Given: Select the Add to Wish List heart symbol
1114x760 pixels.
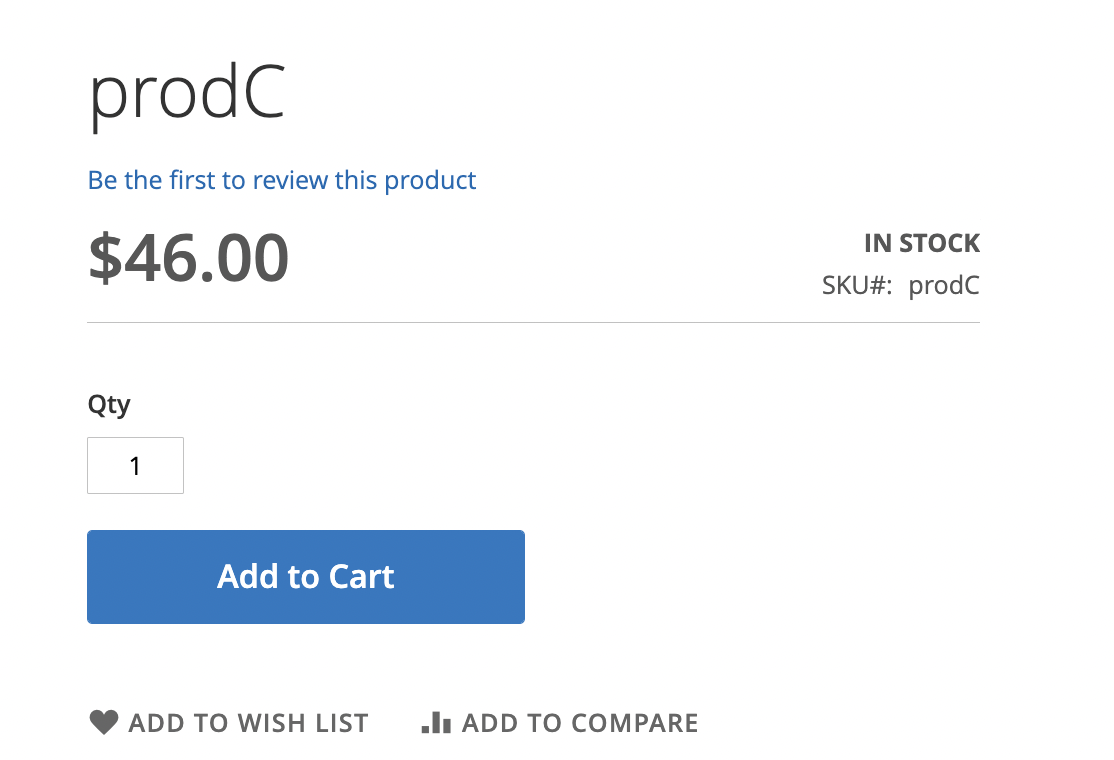Looking at the screenshot, I should pos(103,721).
